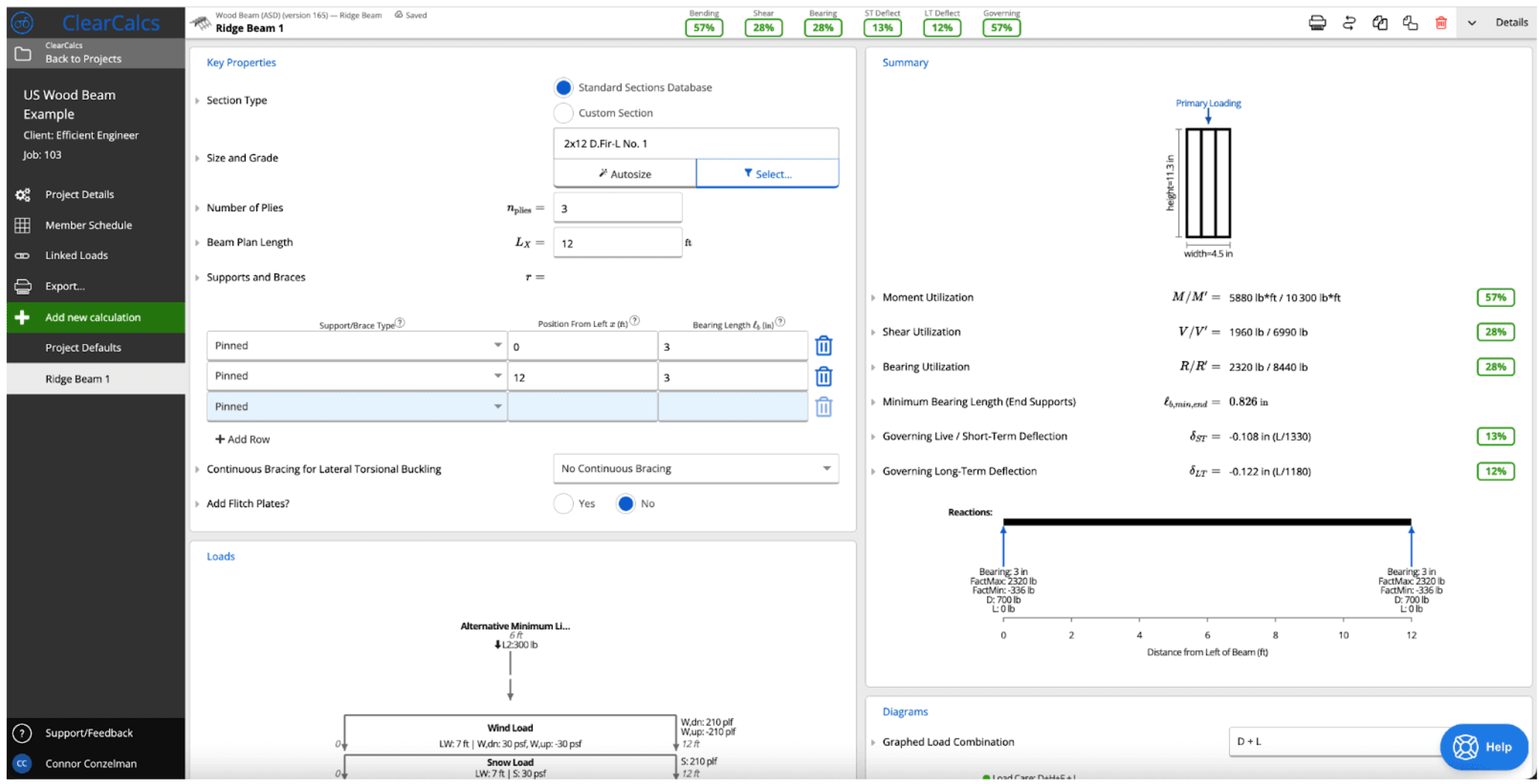Click the Linked Loads link icon
This screenshot has height=784, width=1539.
point(23,255)
